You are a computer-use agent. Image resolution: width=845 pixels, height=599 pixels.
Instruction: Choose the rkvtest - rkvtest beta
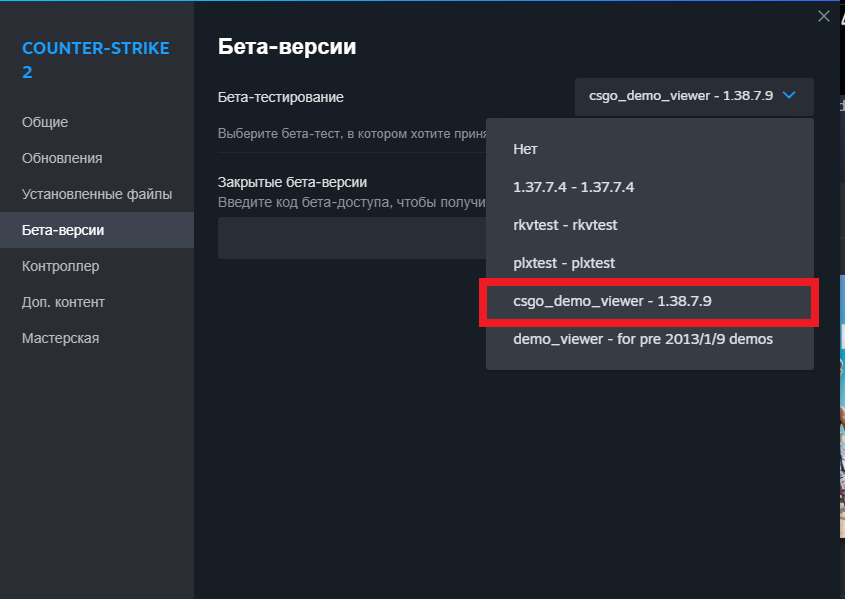[x=649, y=225]
